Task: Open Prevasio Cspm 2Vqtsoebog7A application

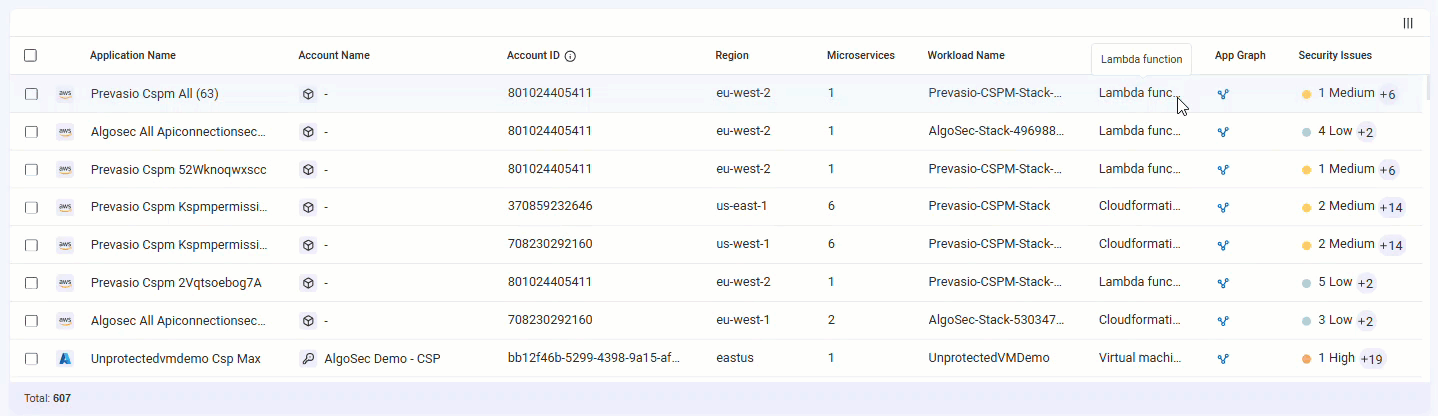Action: coord(176,283)
